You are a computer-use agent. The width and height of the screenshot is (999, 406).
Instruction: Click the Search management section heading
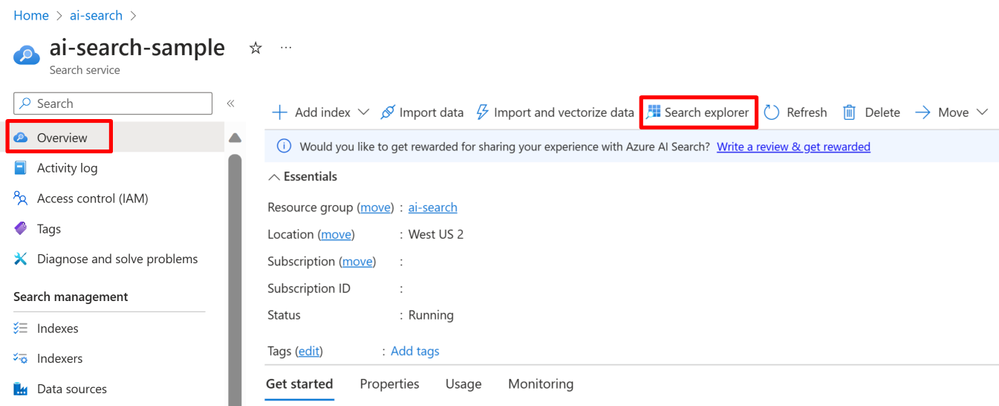[x=71, y=297]
